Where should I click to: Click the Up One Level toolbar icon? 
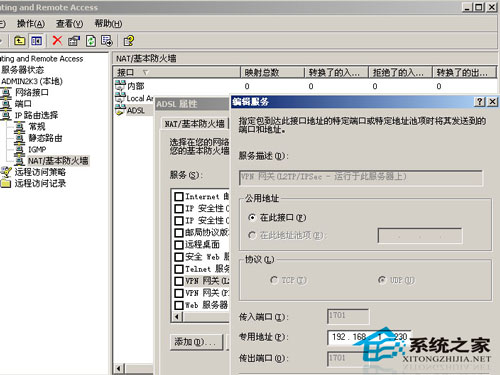tap(19, 41)
